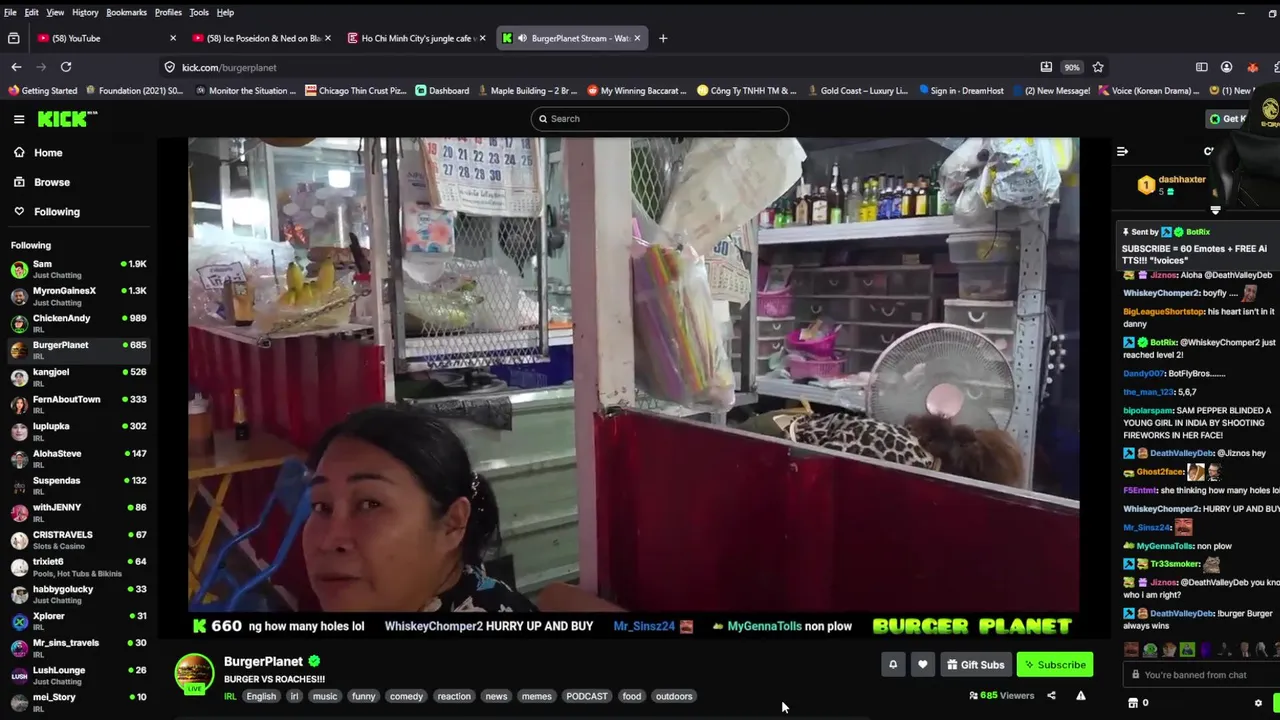The width and height of the screenshot is (1280, 720).
Task: Open CRISTRAVELS channel
Action: click(x=78, y=540)
